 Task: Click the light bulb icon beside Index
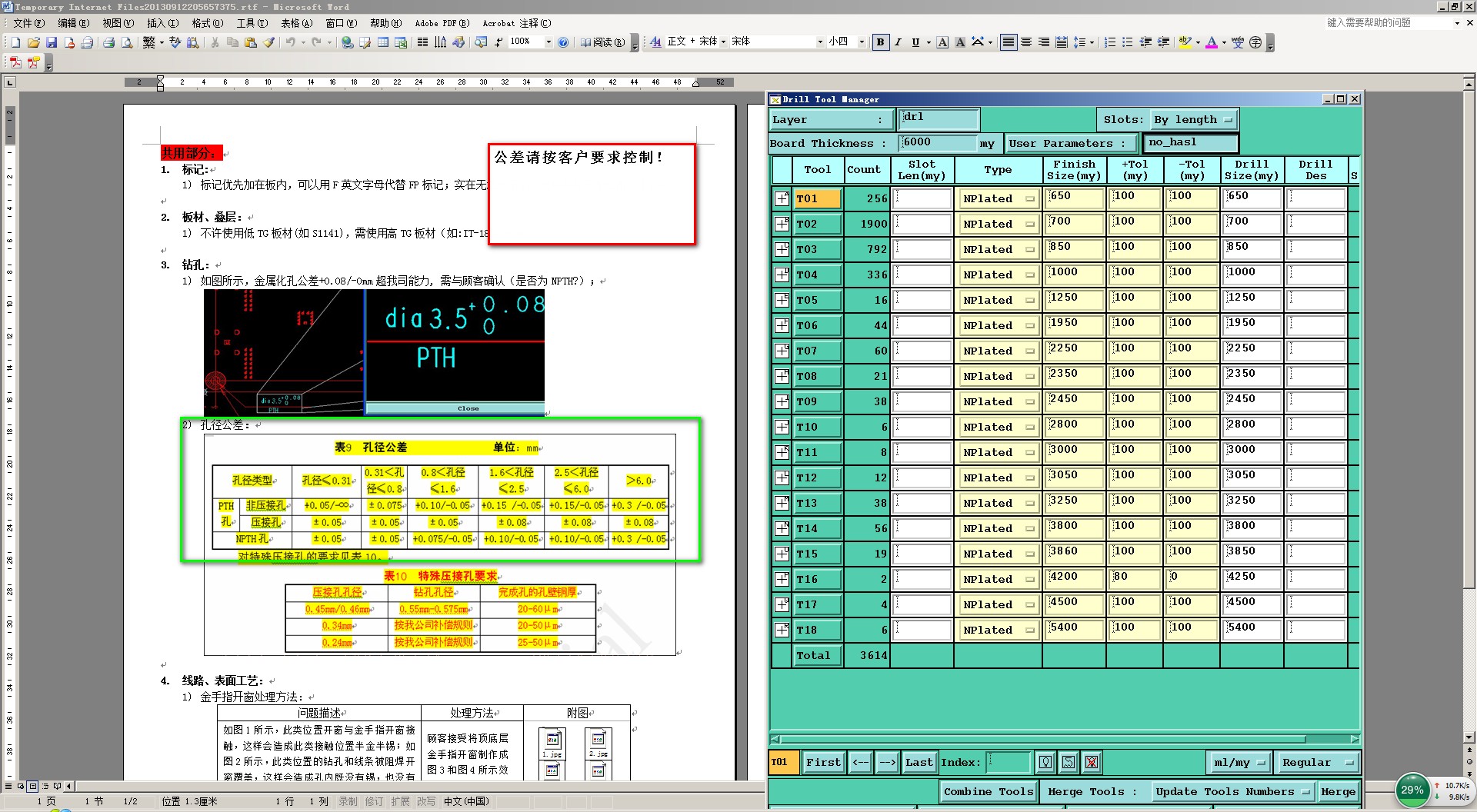click(1045, 762)
